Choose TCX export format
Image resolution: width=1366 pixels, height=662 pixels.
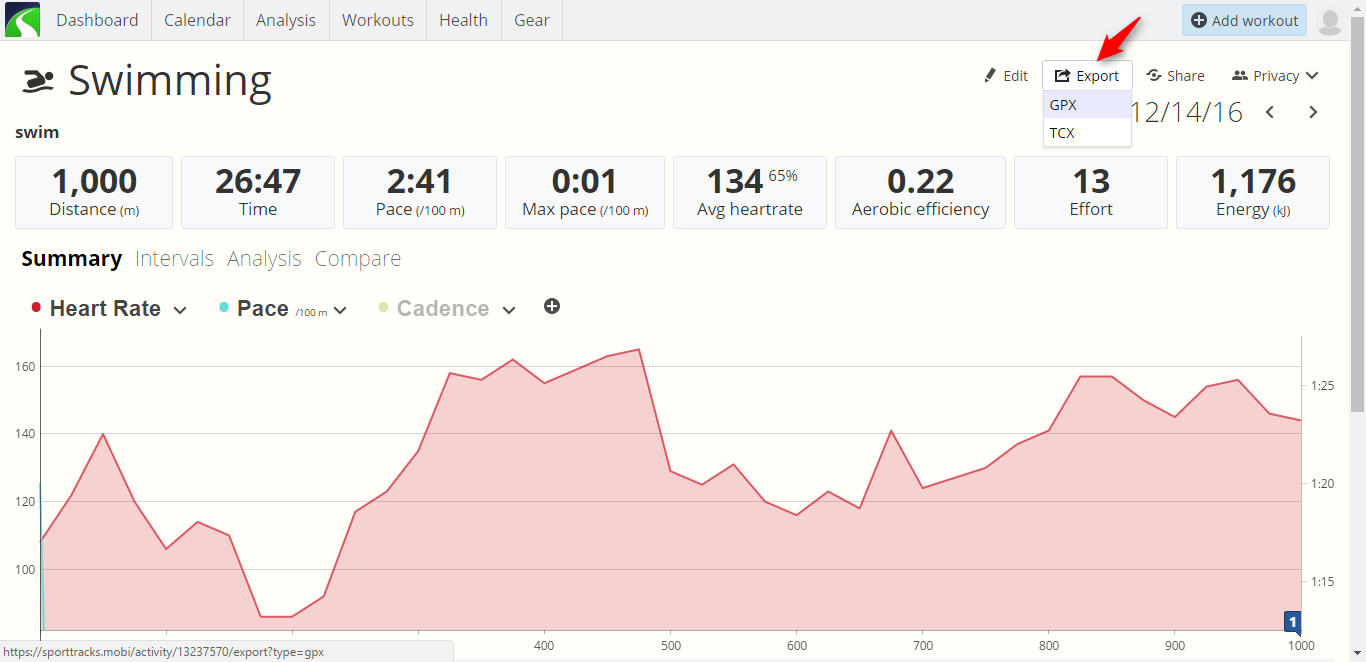pyautogui.click(x=1087, y=133)
